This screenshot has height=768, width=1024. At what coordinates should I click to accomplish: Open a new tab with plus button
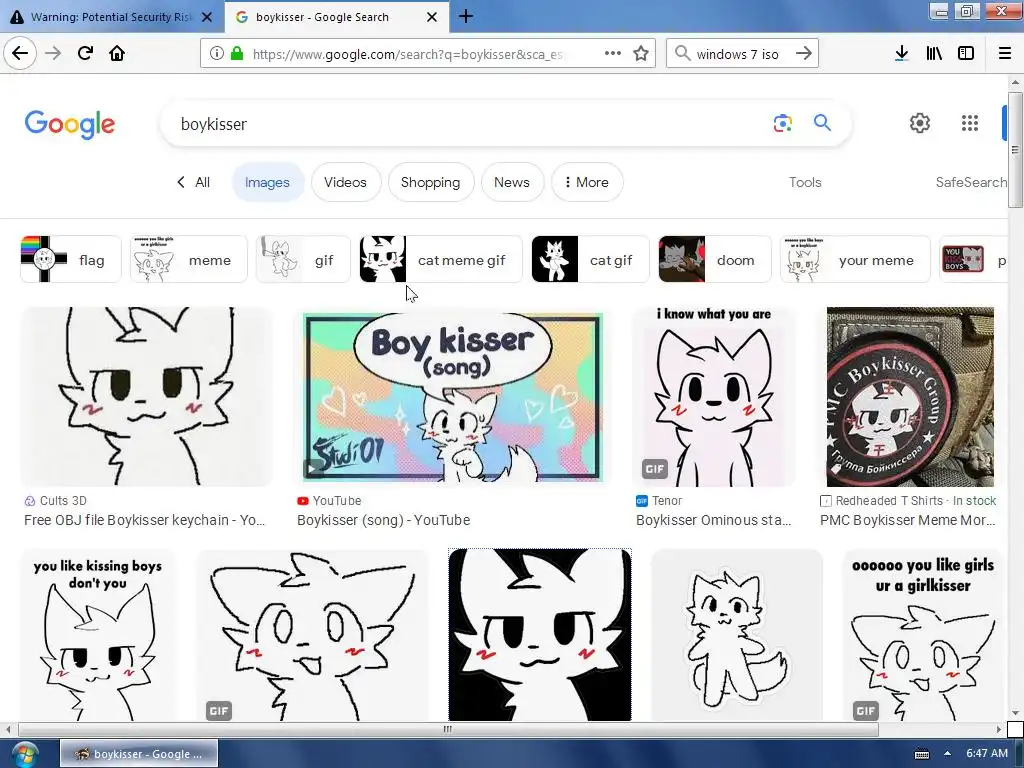466,16
